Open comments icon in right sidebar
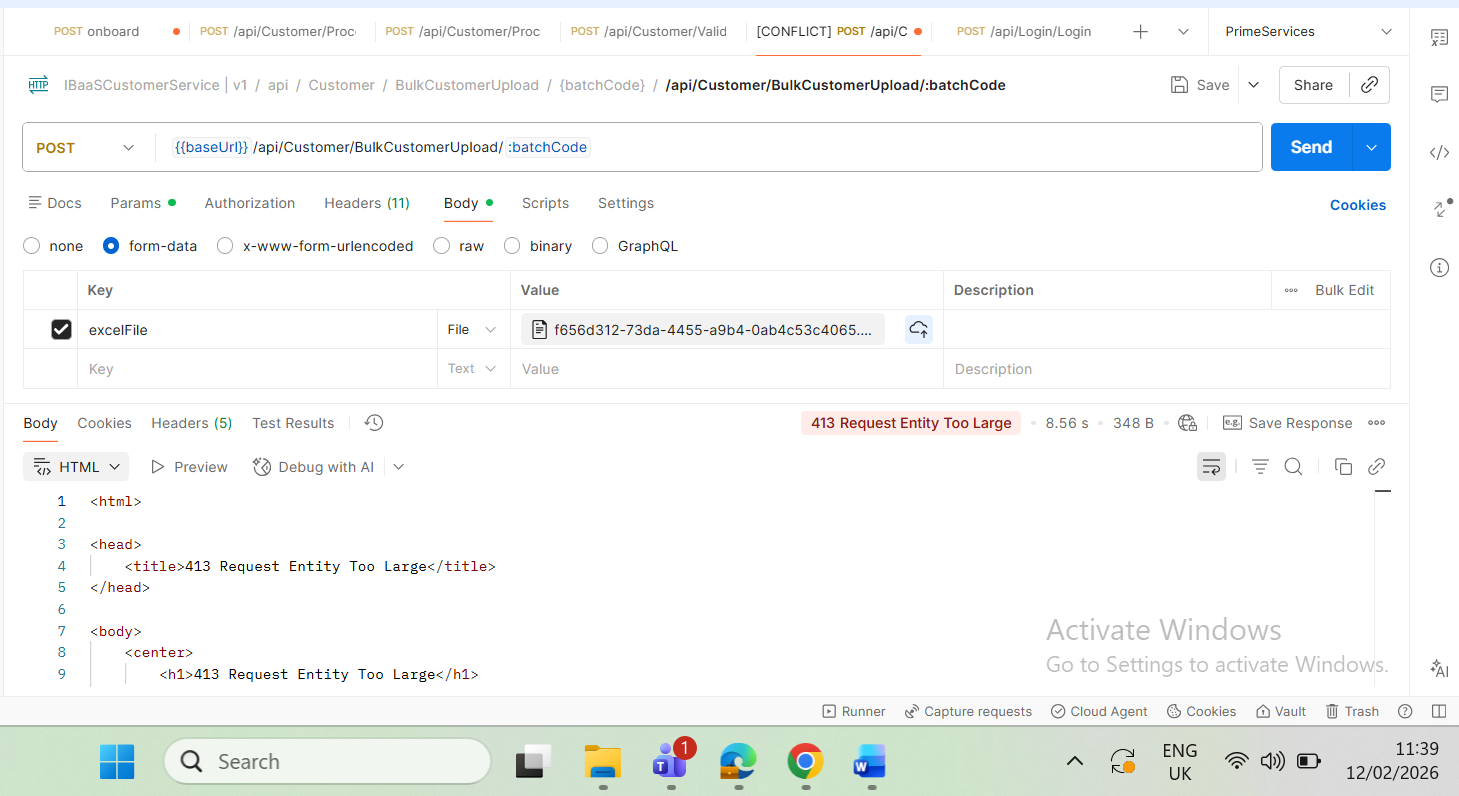This screenshot has width=1459, height=796. (1439, 95)
